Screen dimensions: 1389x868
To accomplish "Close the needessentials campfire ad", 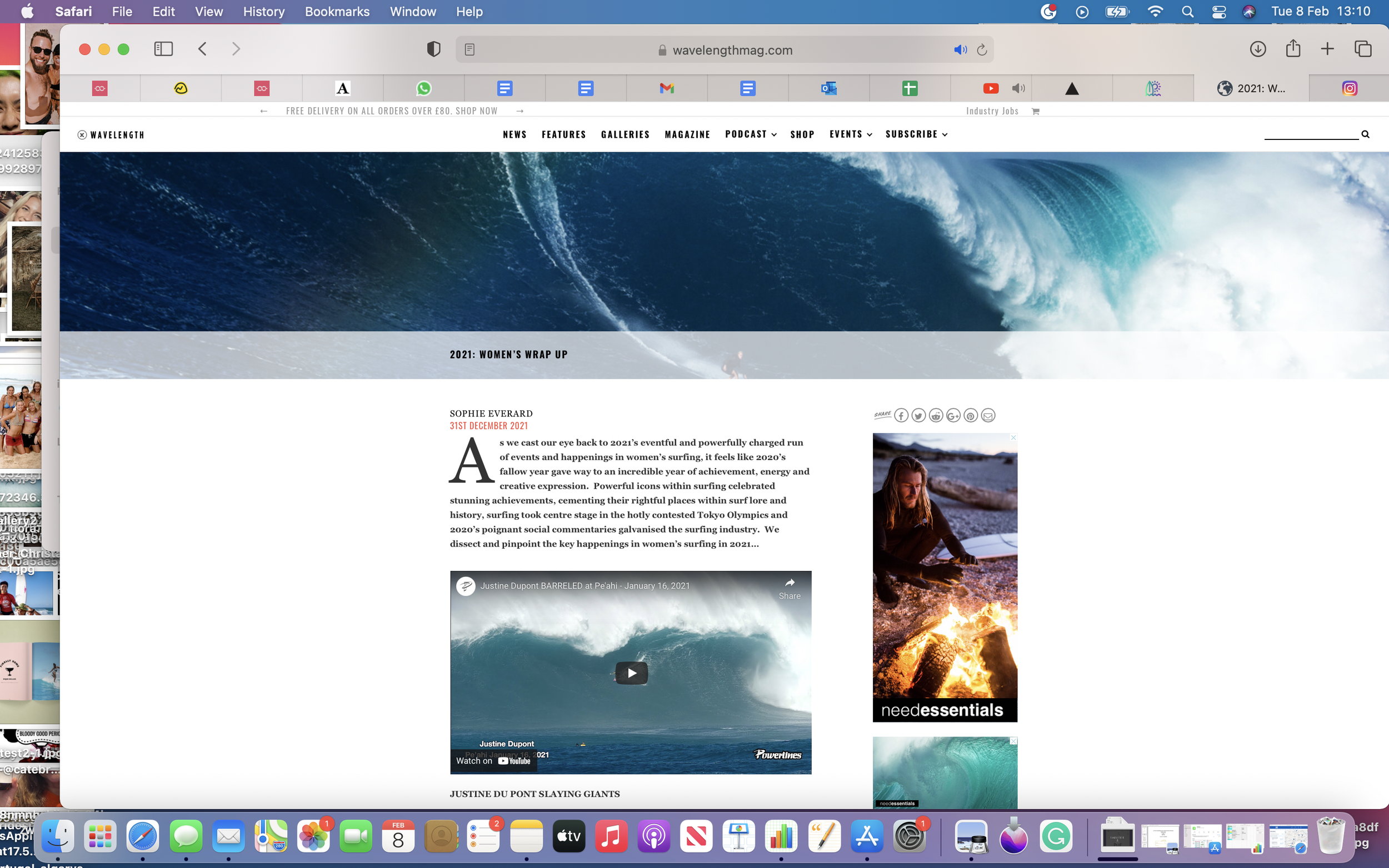I will coord(1013,438).
